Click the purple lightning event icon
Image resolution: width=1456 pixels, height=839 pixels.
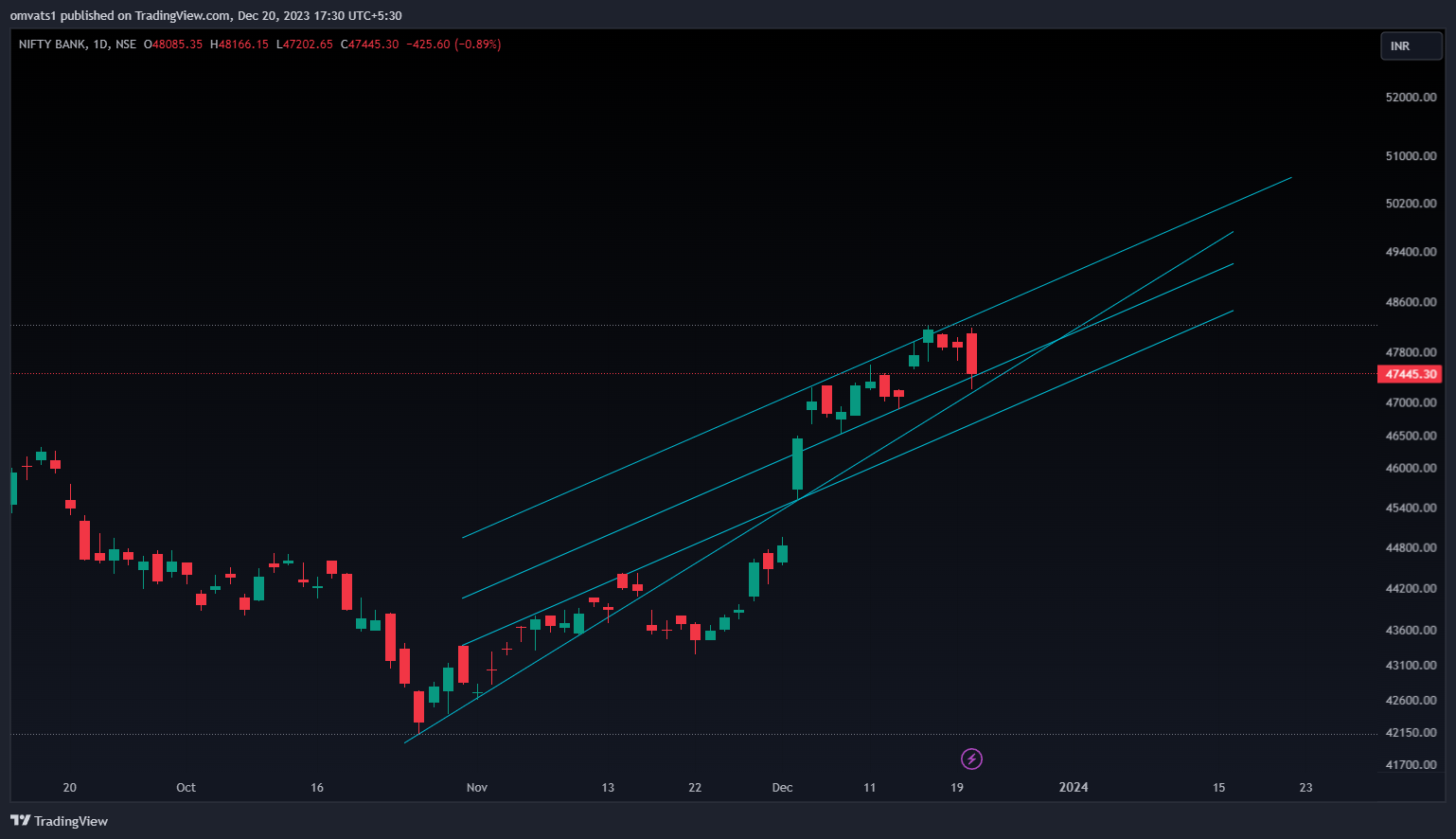tap(971, 759)
